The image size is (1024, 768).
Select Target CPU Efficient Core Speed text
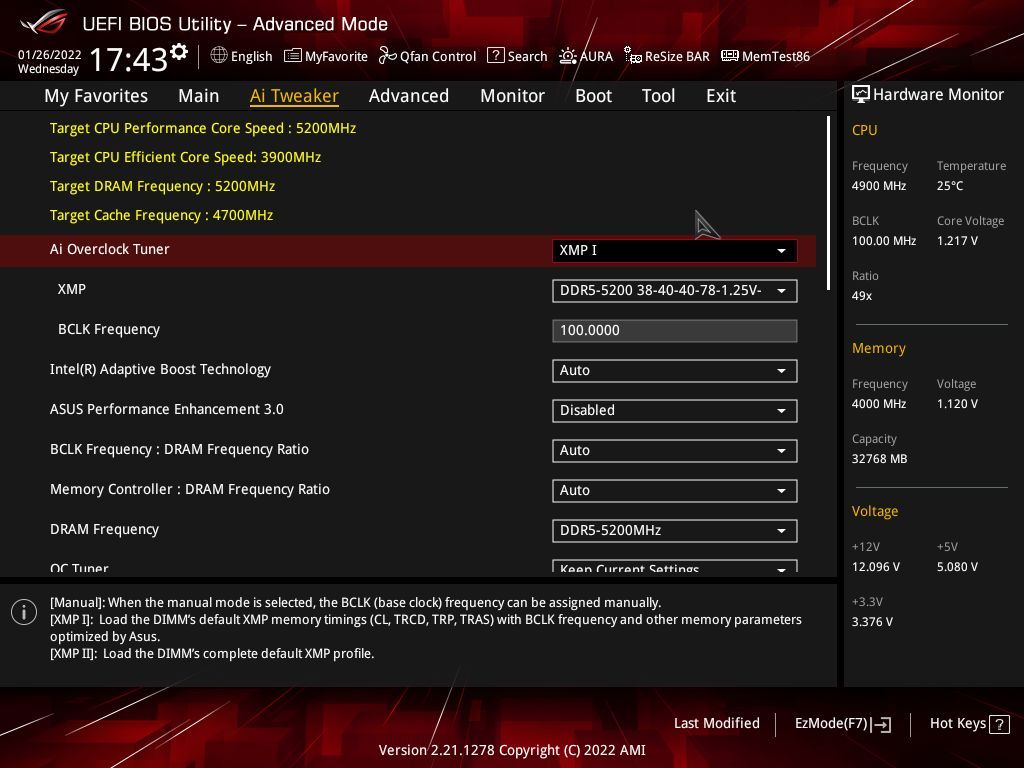185,157
